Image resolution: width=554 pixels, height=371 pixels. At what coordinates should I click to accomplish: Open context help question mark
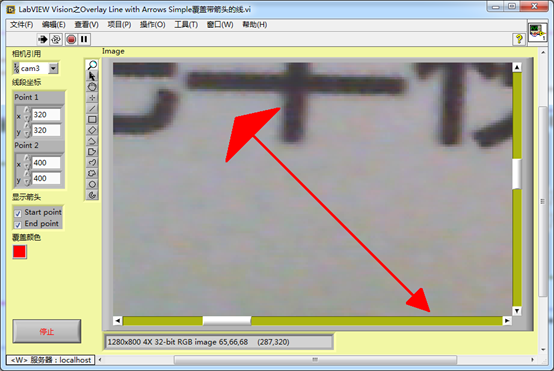[x=519, y=39]
